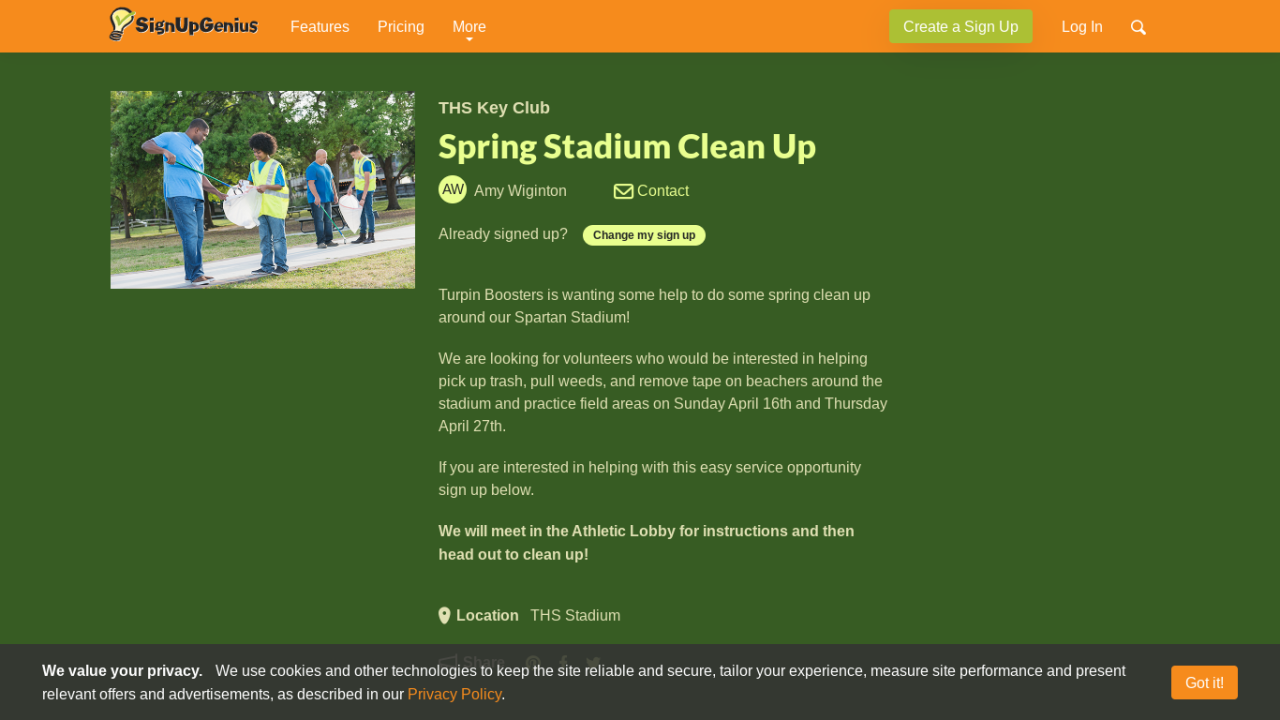
Task: Go to the Pricing page
Action: 401,27
